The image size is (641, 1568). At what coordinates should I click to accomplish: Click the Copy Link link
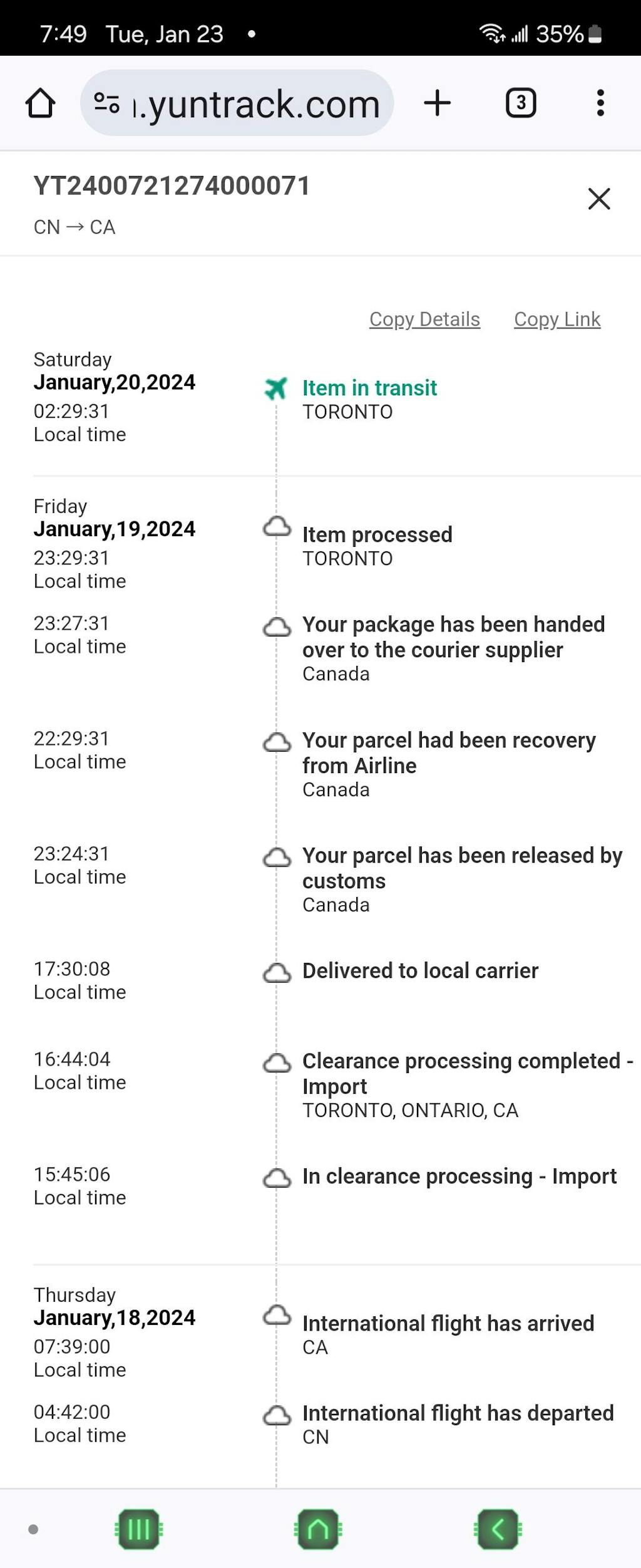pos(557,319)
